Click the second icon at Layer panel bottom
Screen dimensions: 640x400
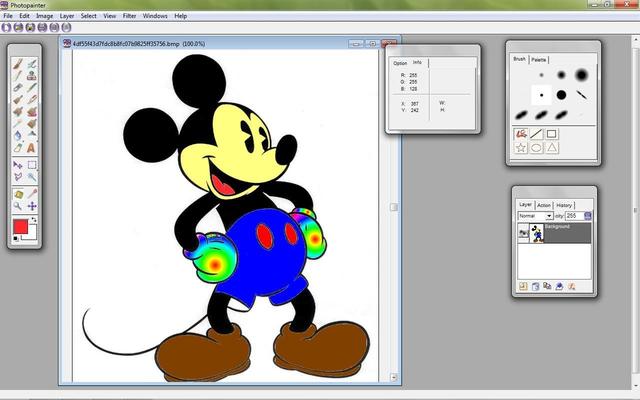(x=536, y=287)
